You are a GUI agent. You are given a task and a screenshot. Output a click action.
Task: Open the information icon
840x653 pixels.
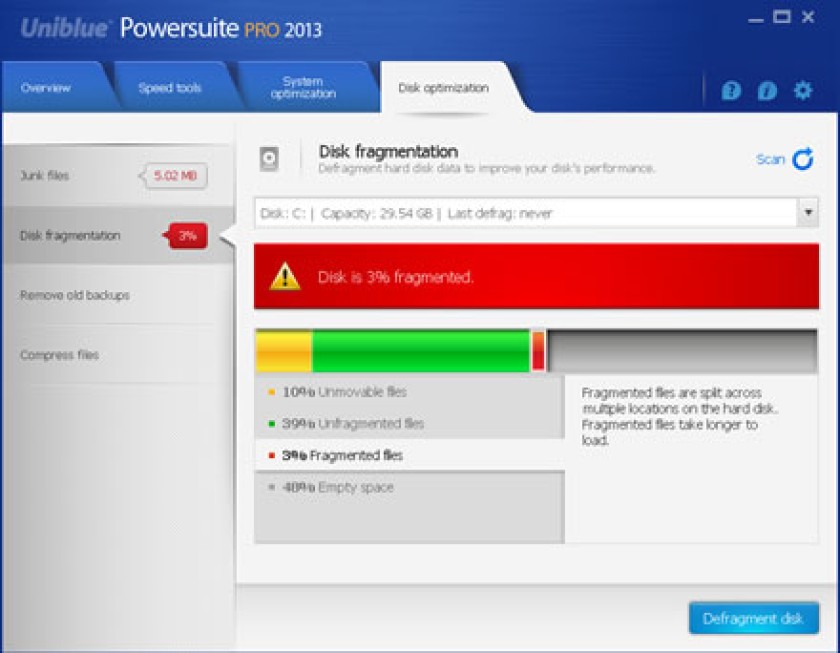click(x=767, y=91)
